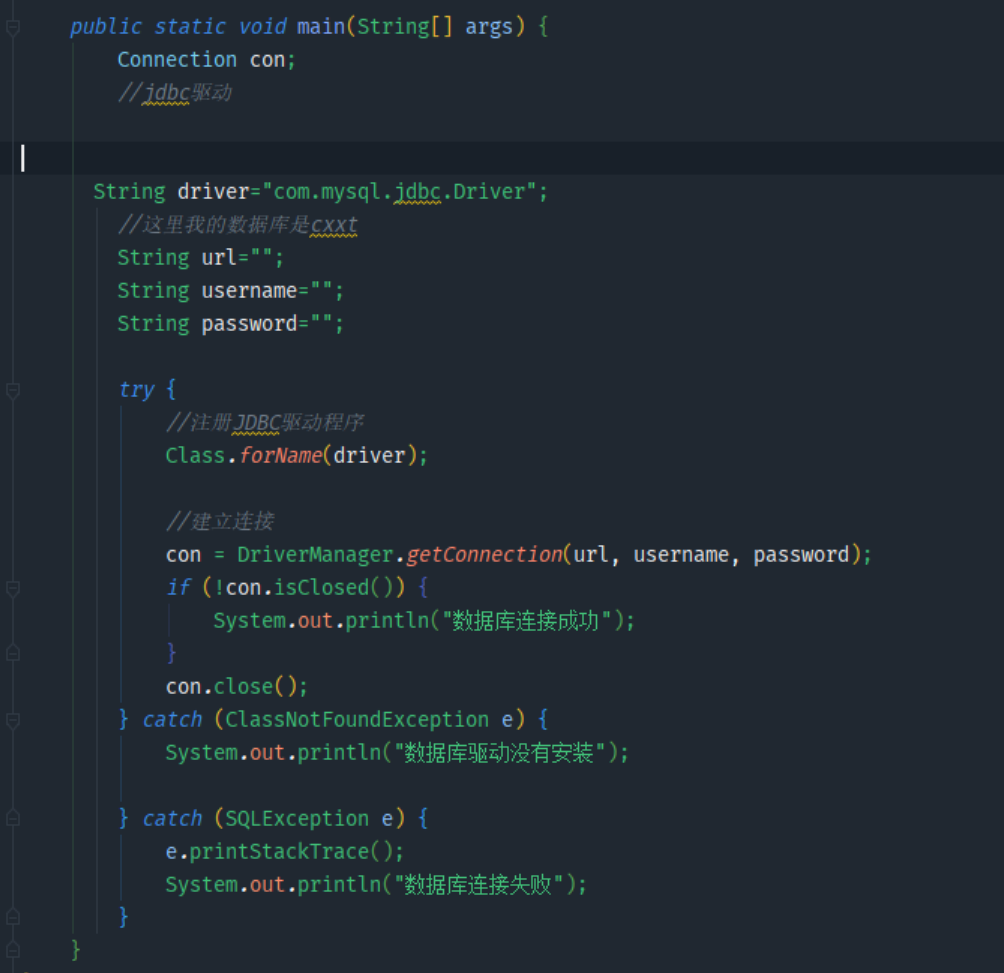Click the con.close() statement
Screen dimensions: 1004x973
[236, 687]
